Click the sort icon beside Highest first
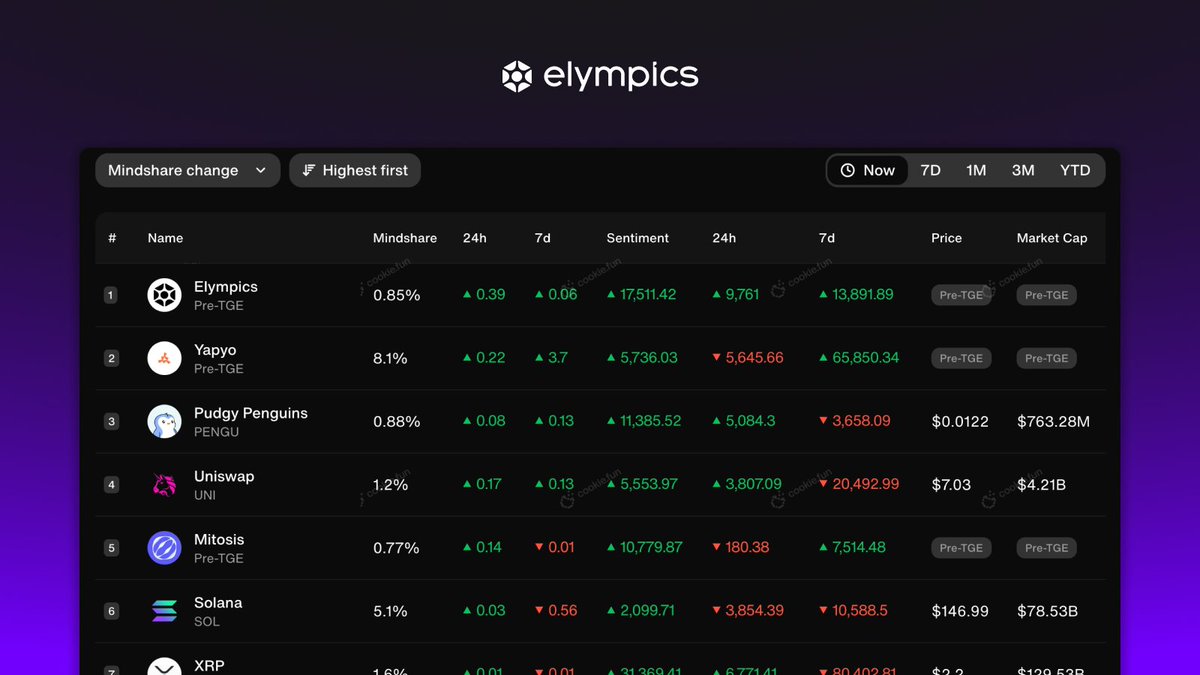The width and height of the screenshot is (1200, 675). pos(309,170)
